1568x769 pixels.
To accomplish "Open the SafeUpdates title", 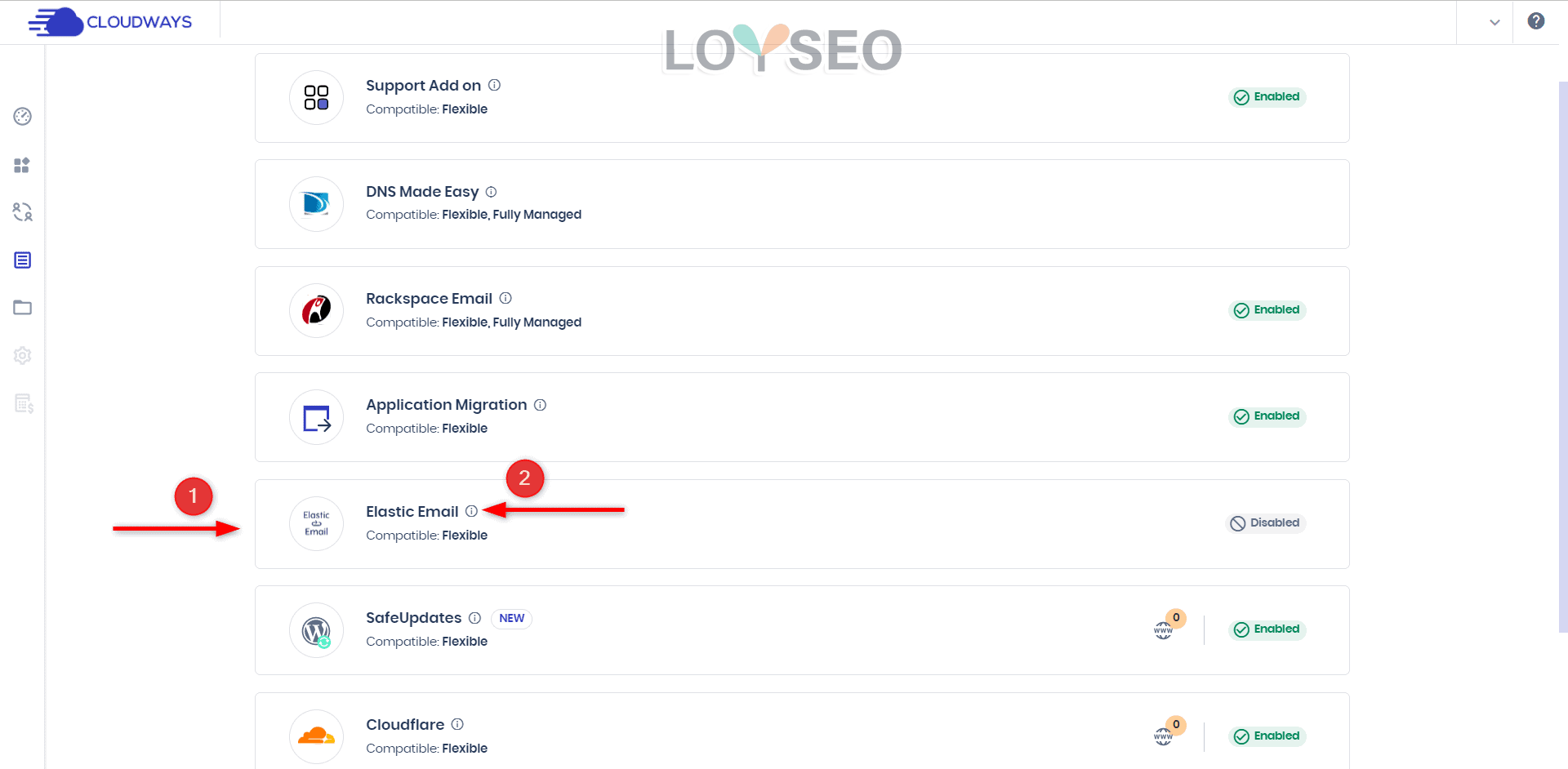I will click(x=414, y=618).
